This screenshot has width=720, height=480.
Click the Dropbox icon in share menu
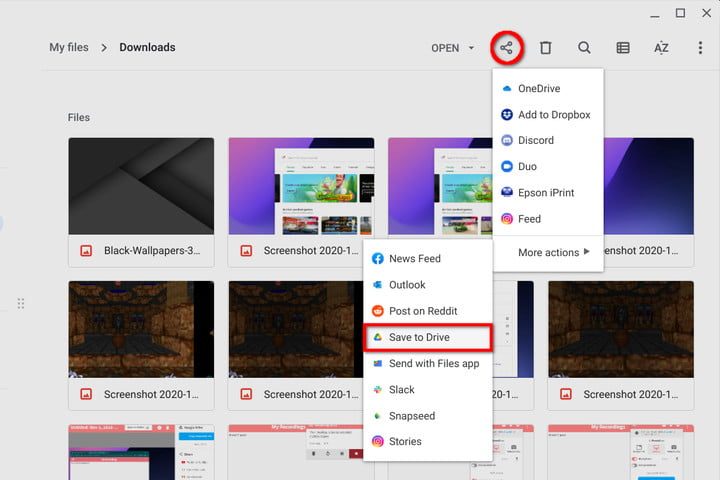507,114
